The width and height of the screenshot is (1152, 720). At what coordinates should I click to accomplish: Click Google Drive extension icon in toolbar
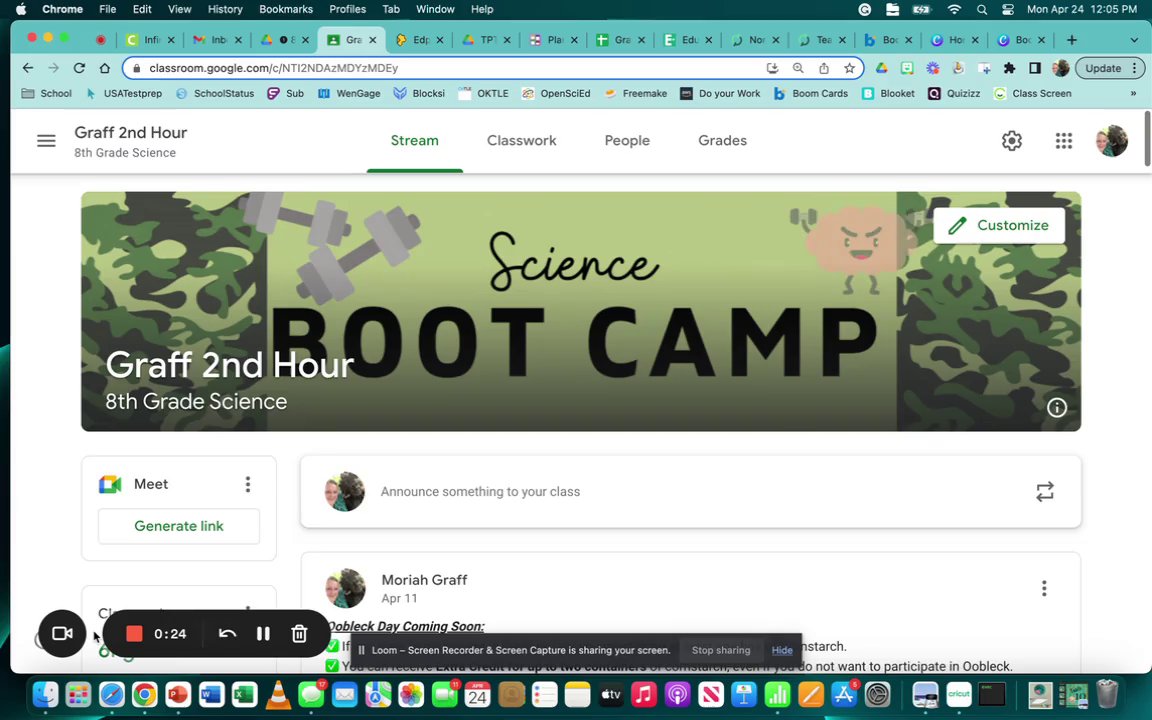point(882,68)
